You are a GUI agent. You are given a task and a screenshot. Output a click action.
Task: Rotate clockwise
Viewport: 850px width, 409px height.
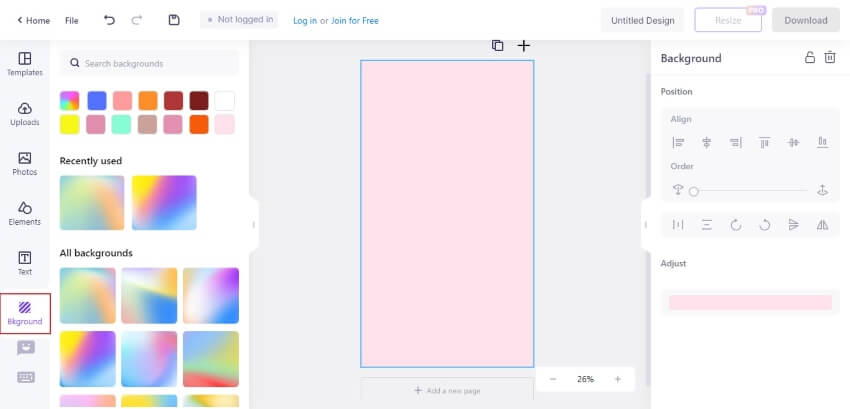[736, 225]
